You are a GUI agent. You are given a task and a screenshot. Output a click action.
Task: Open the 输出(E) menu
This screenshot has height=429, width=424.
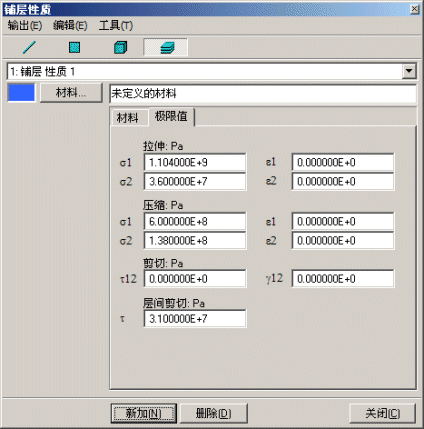coord(25,26)
